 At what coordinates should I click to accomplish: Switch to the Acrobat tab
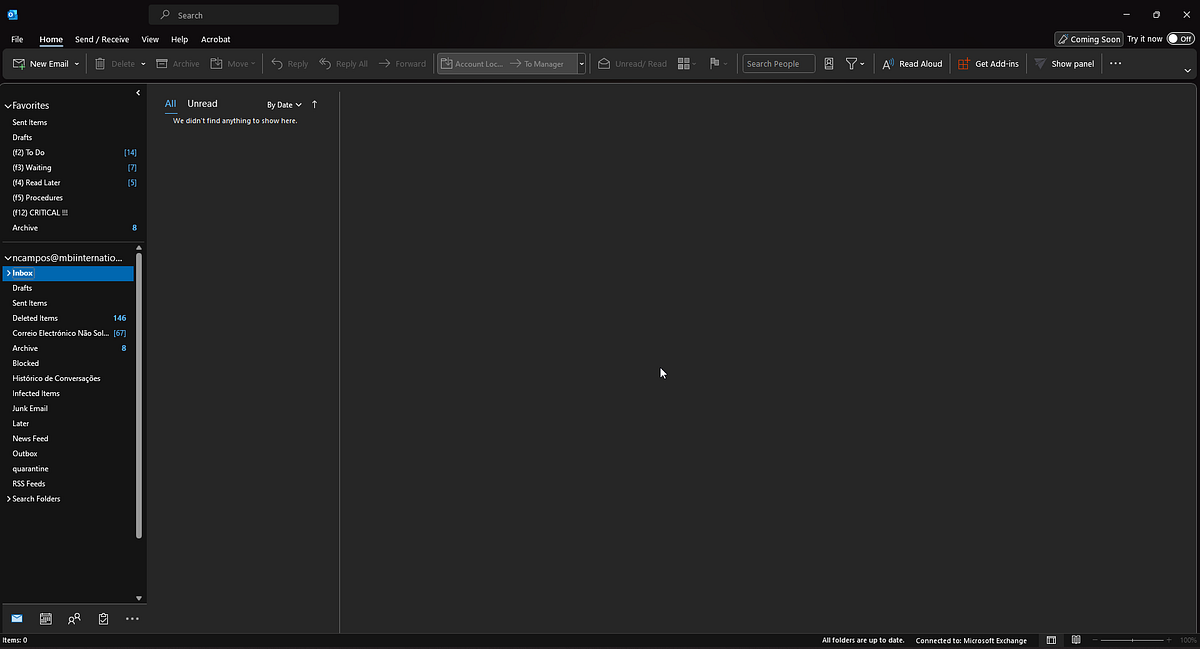(215, 39)
